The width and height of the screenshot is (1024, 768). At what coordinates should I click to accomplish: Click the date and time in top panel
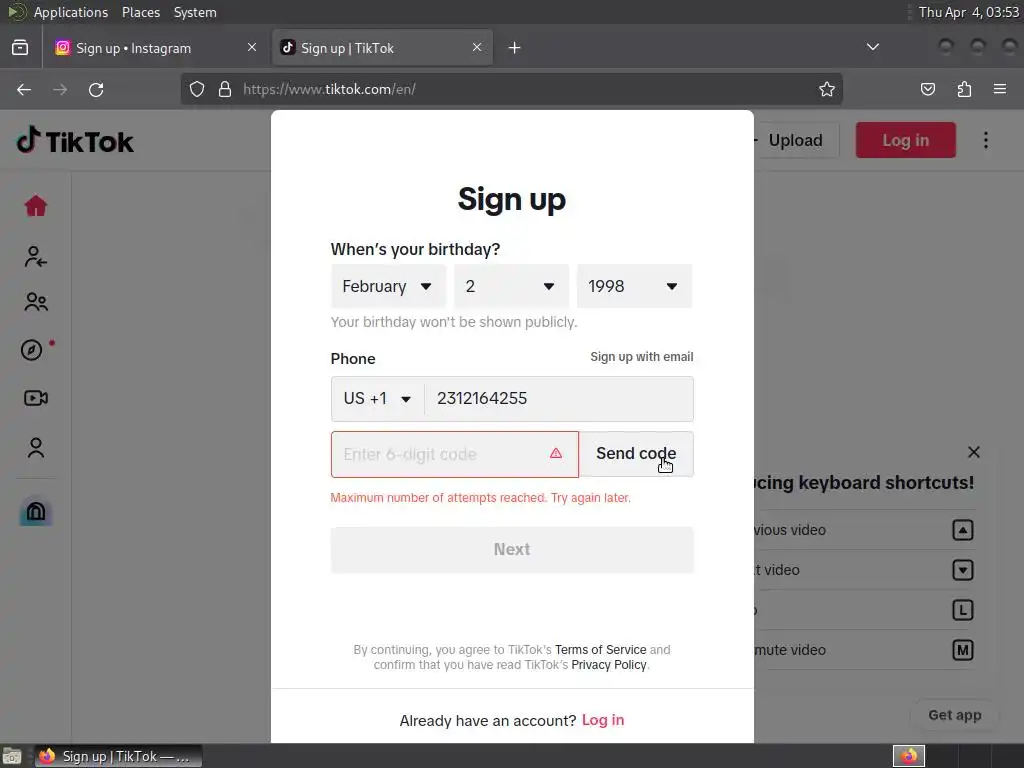968,12
